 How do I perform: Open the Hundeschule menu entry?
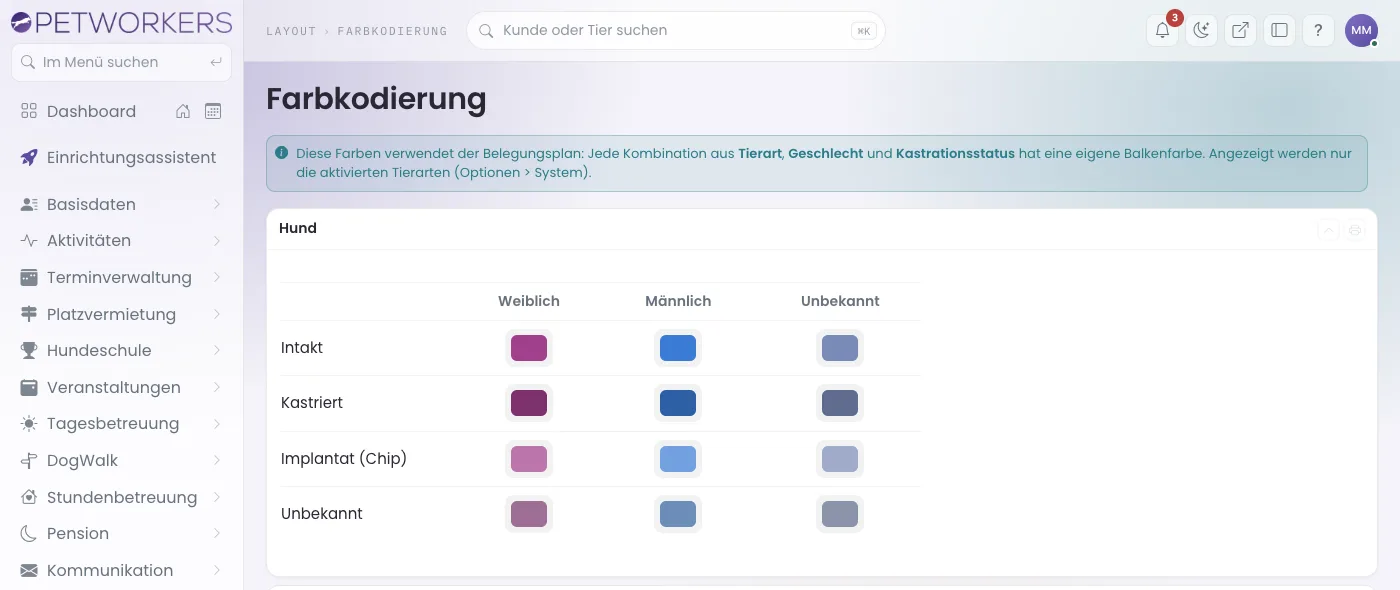click(121, 350)
